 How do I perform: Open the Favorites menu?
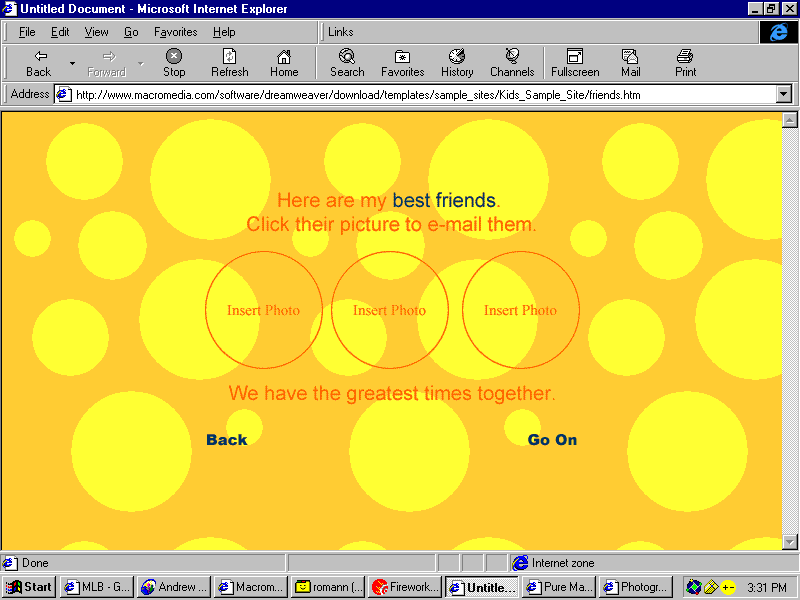coord(176,32)
